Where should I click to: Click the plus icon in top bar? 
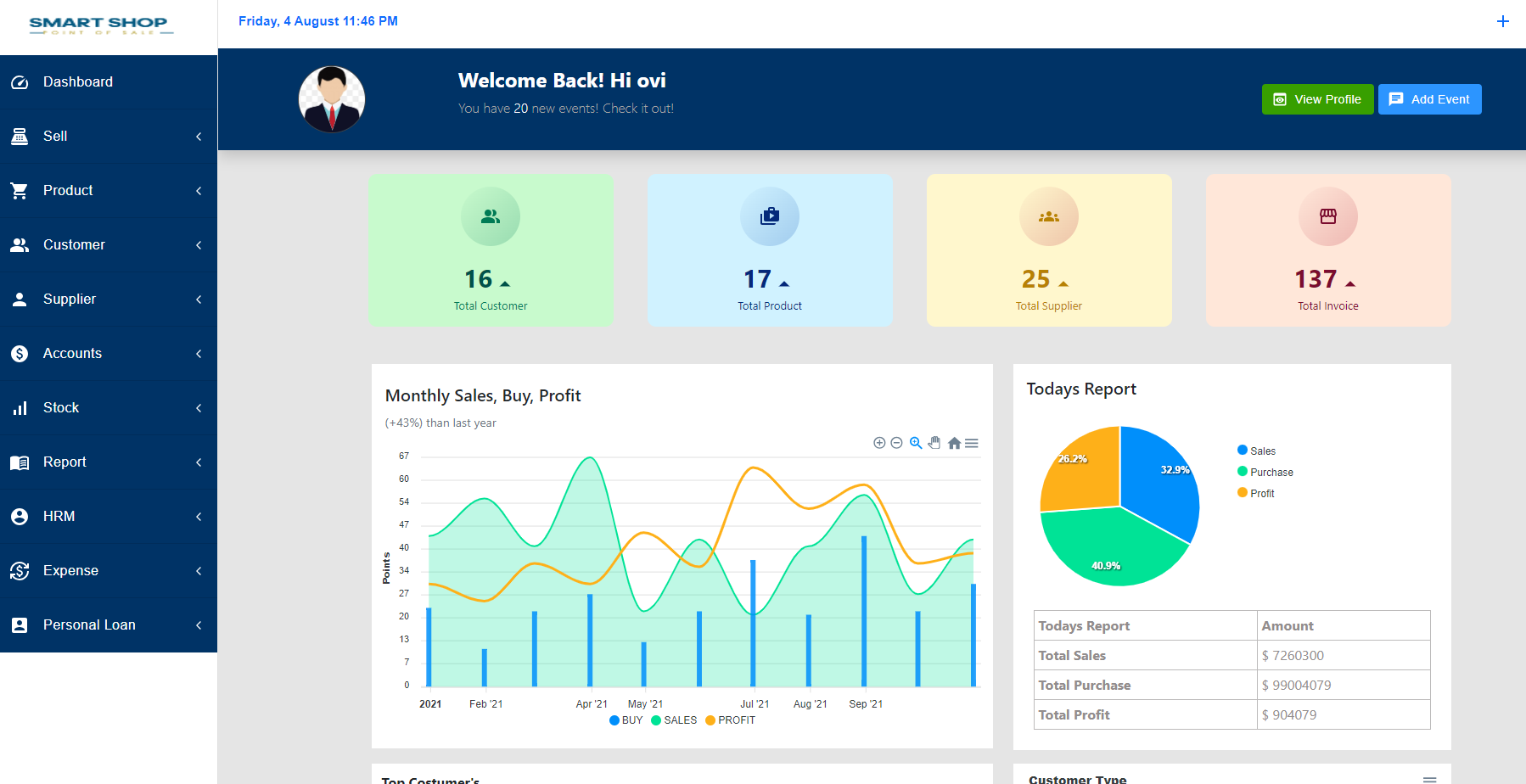pyautogui.click(x=1502, y=21)
